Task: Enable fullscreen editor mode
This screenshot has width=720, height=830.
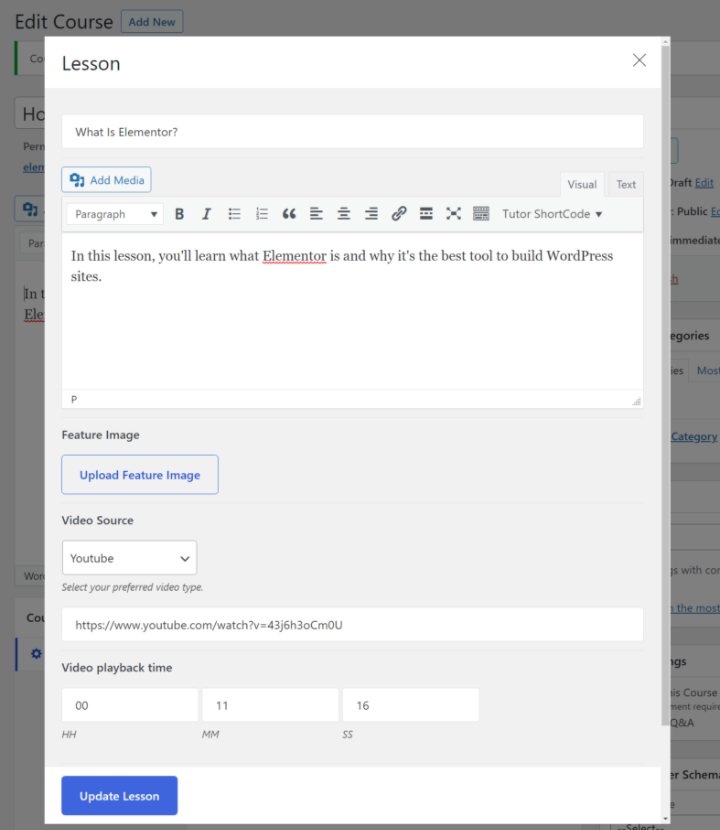Action: pos(453,214)
